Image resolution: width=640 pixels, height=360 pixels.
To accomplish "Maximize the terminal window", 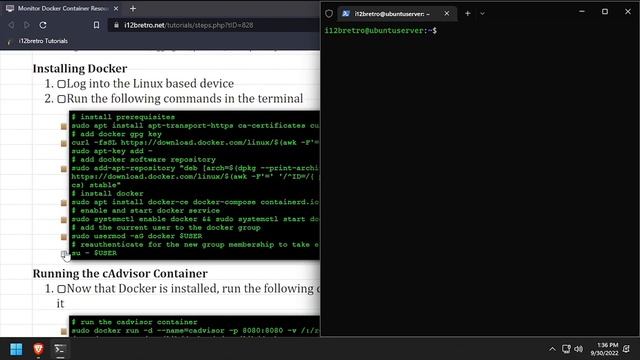I will pos(605,12).
